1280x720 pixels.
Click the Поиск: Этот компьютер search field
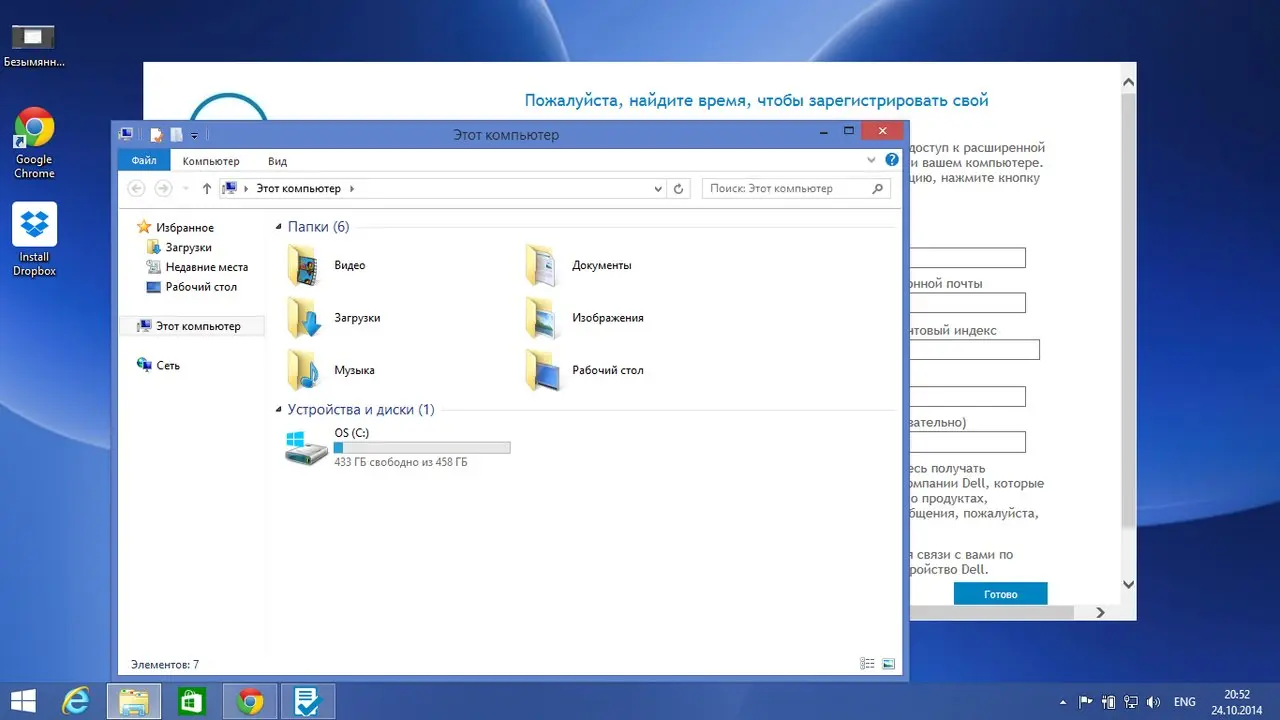click(x=796, y=188)
